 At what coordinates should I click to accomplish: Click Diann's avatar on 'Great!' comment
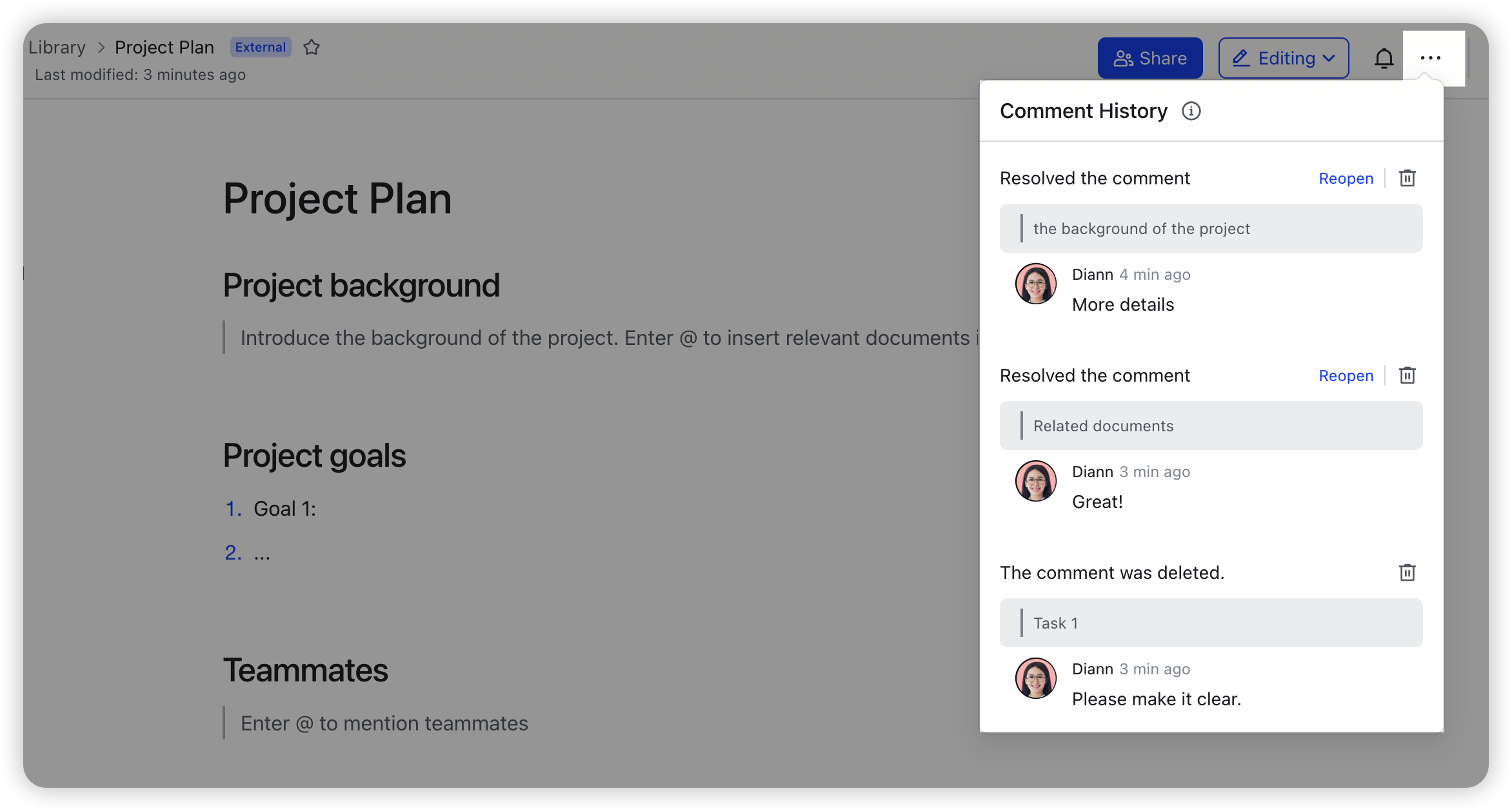[x=1035, y=481]
